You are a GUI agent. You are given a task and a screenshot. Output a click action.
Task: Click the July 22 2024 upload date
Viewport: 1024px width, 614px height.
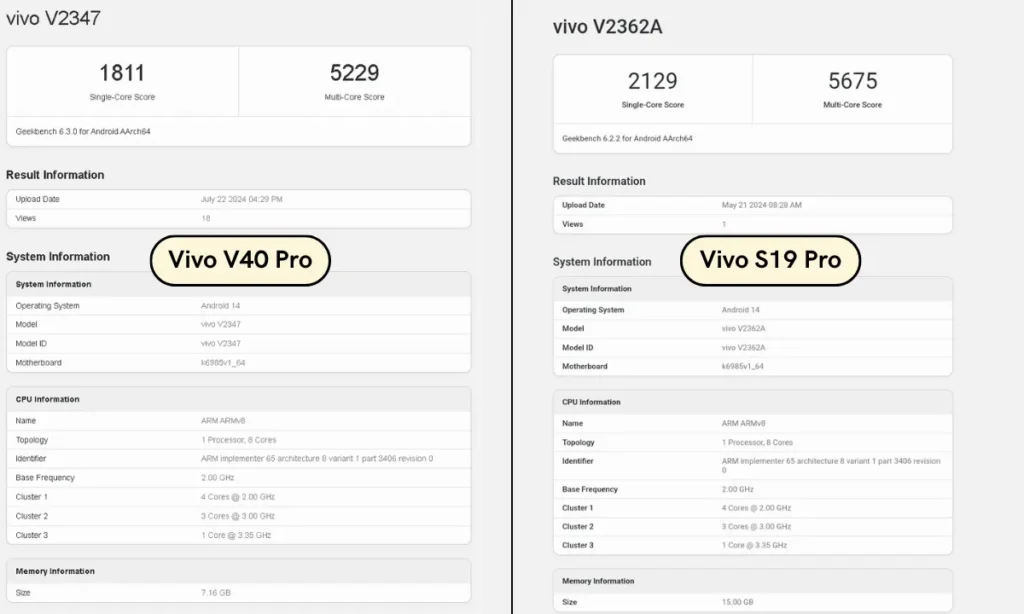tap(242, 199)
